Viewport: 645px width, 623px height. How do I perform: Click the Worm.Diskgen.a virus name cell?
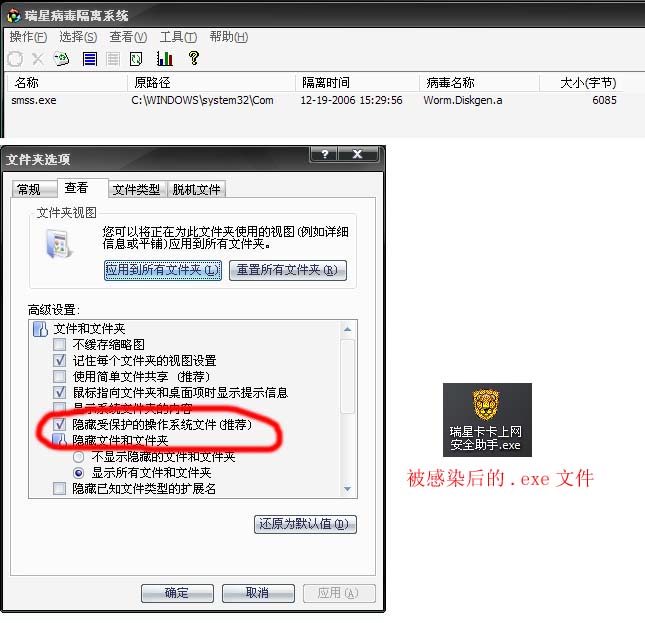(x=463, y=100)
